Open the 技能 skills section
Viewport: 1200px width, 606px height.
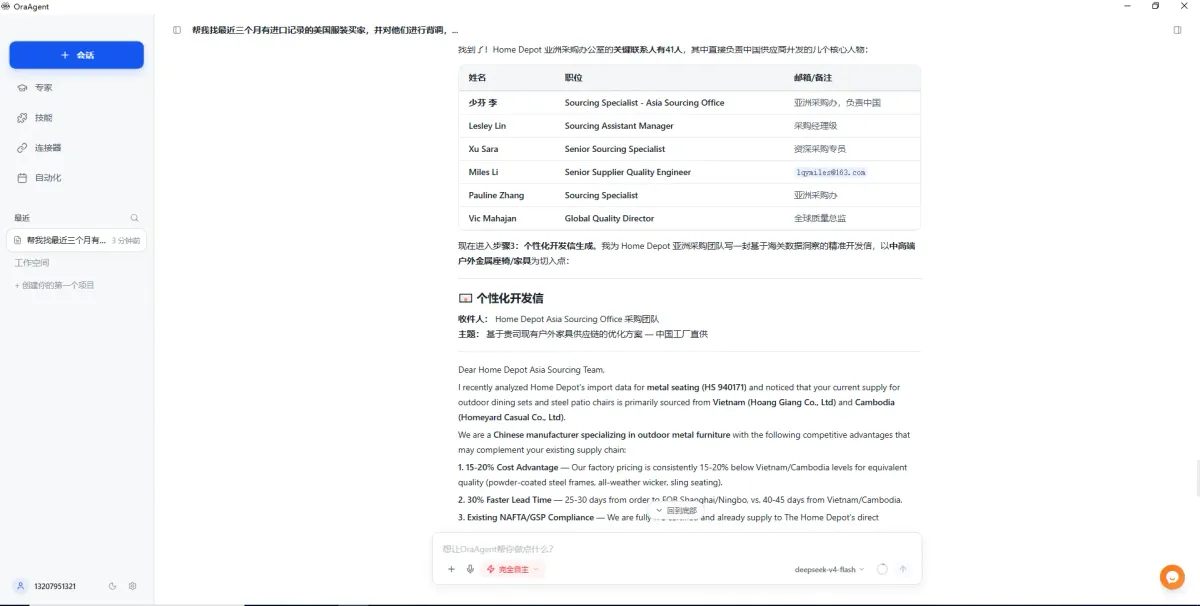[x=35, y=118]
